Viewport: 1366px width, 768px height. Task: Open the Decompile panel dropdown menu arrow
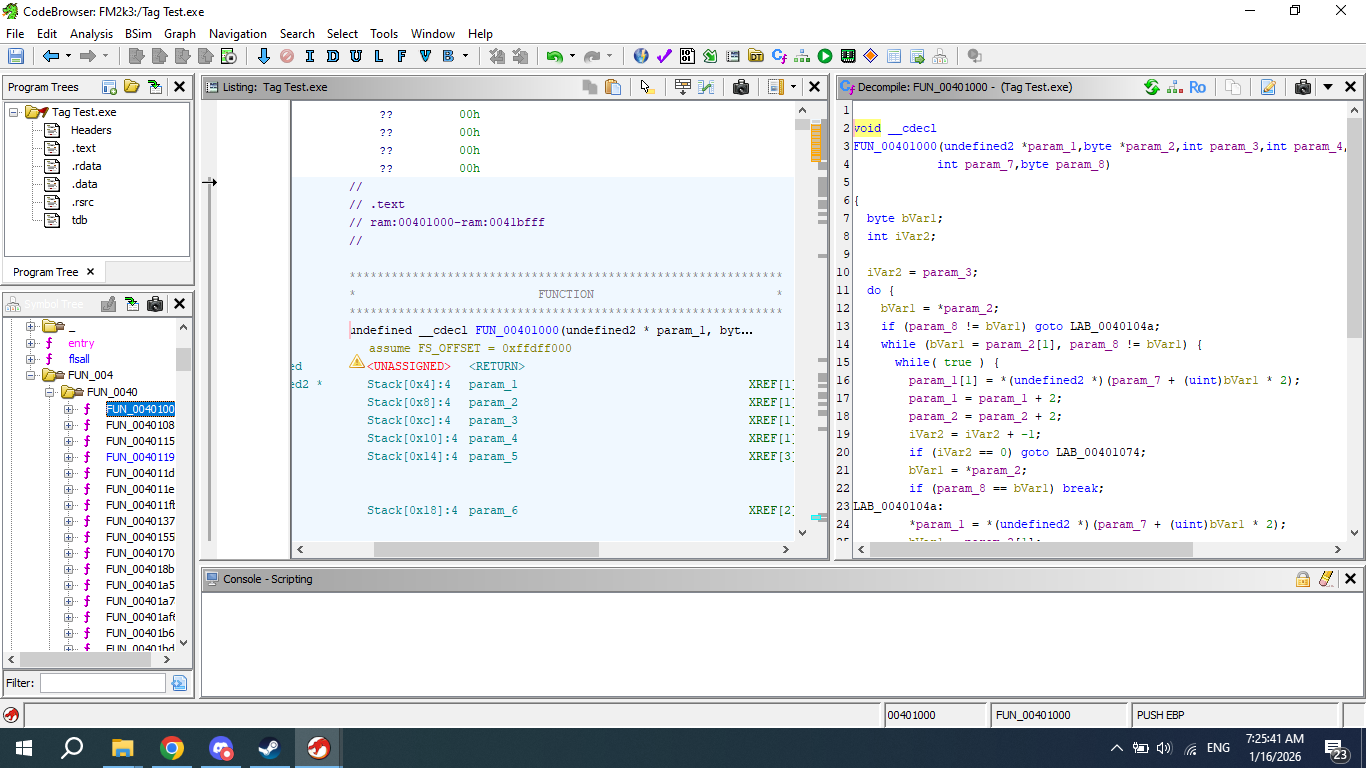[1328, 87]
